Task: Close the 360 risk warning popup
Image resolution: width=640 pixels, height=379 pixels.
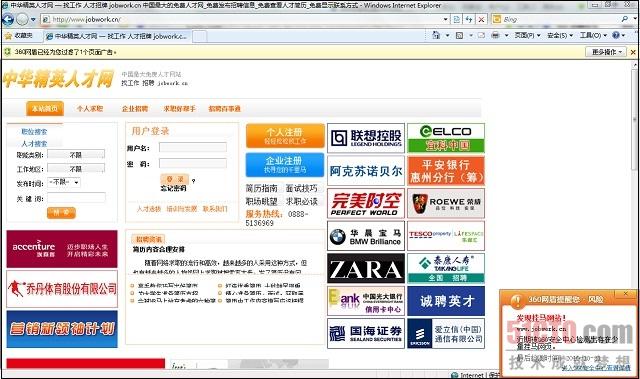Action: [626, 293]
